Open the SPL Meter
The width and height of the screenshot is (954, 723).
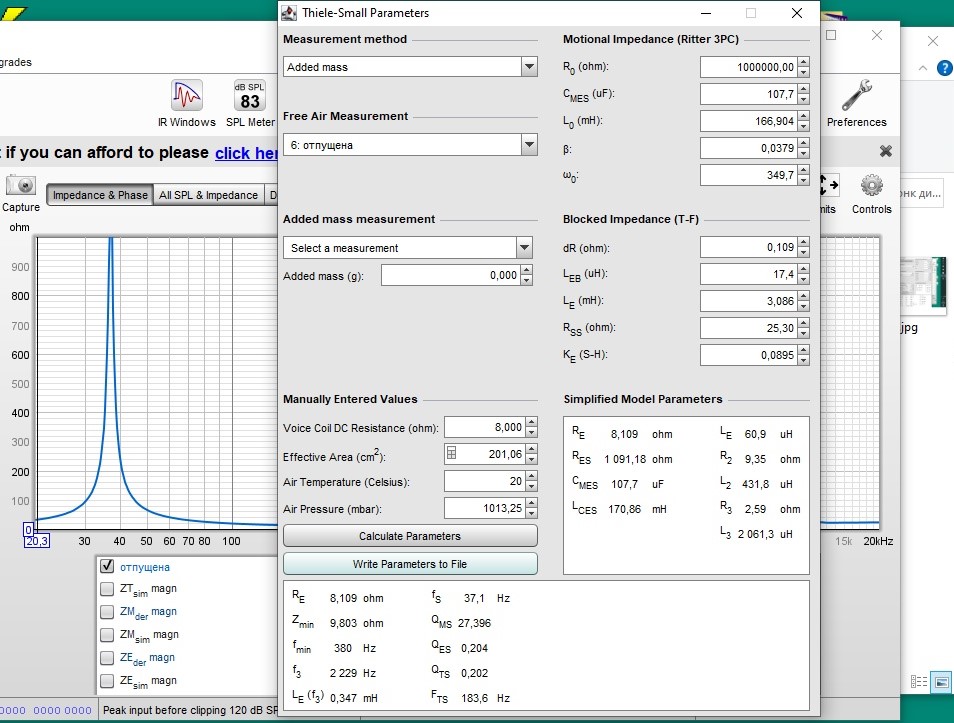pyautogui.click(x=250, y=97)
